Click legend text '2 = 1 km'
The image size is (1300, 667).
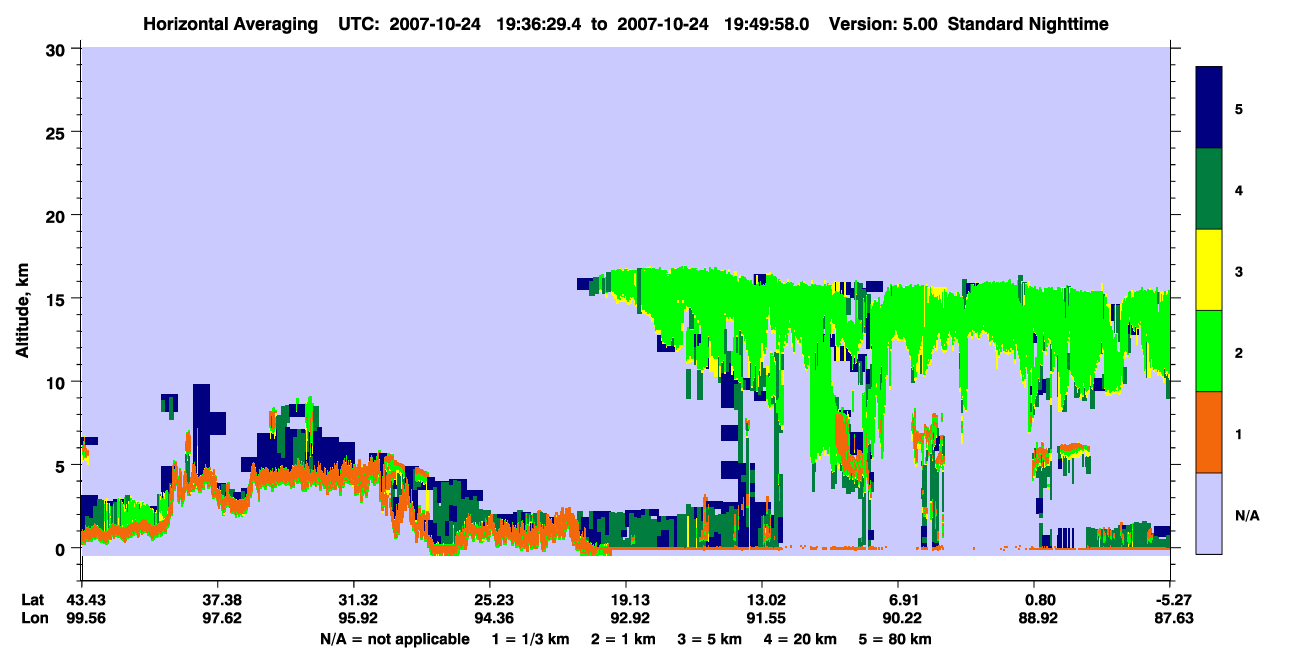point(625,639)
